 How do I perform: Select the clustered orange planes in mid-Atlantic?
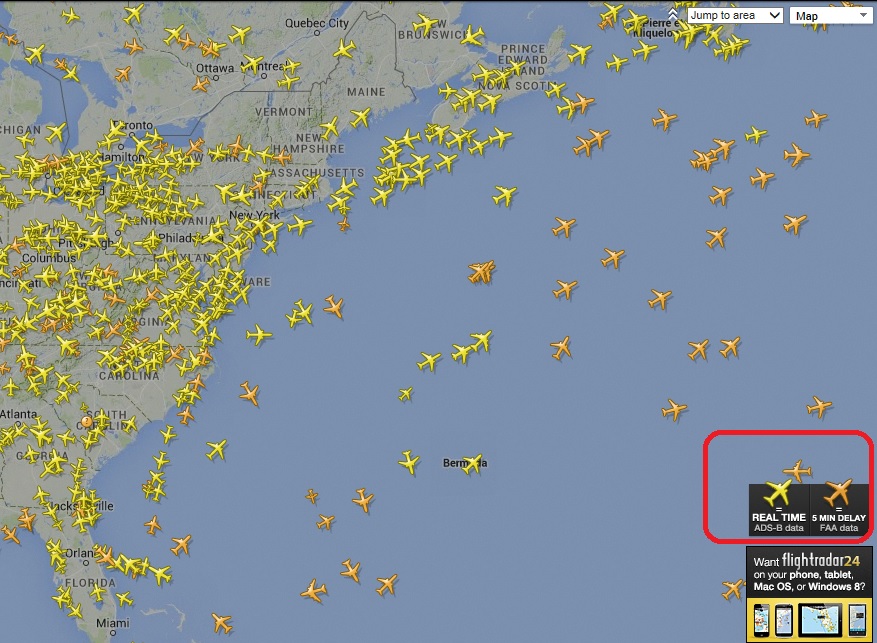click(x=481, y=272)
